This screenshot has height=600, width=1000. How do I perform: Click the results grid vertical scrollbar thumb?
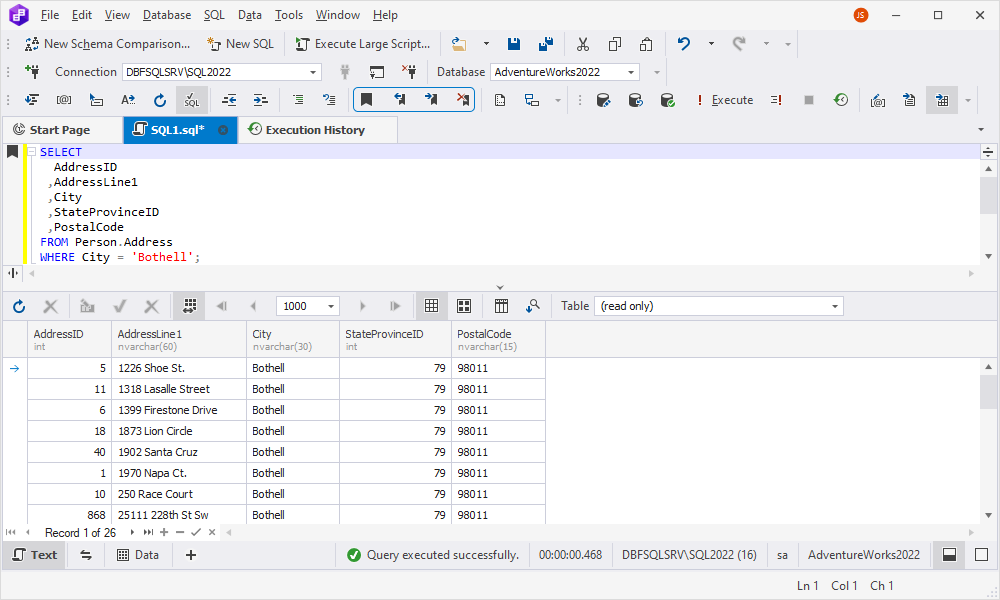pos(989,391)
